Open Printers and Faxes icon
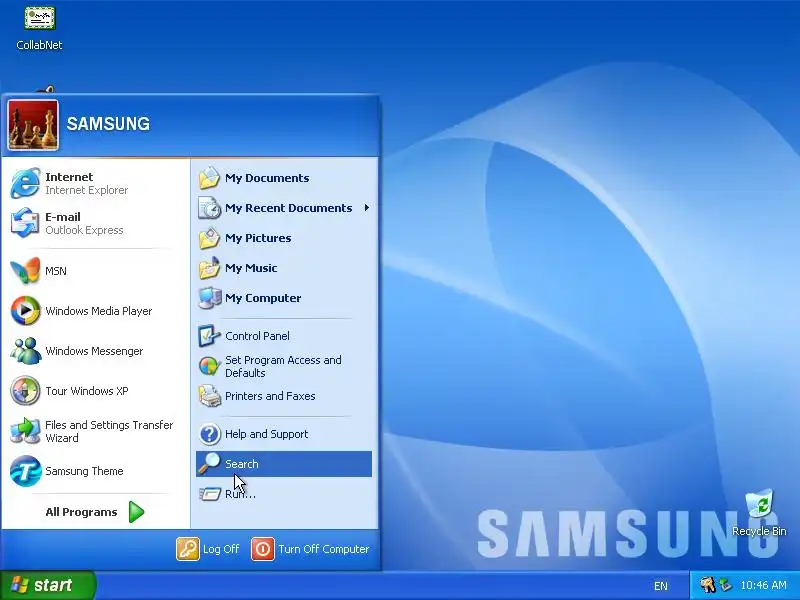Image resolution: width=800 pixels, height=600 pixels. tap(209, 396)
